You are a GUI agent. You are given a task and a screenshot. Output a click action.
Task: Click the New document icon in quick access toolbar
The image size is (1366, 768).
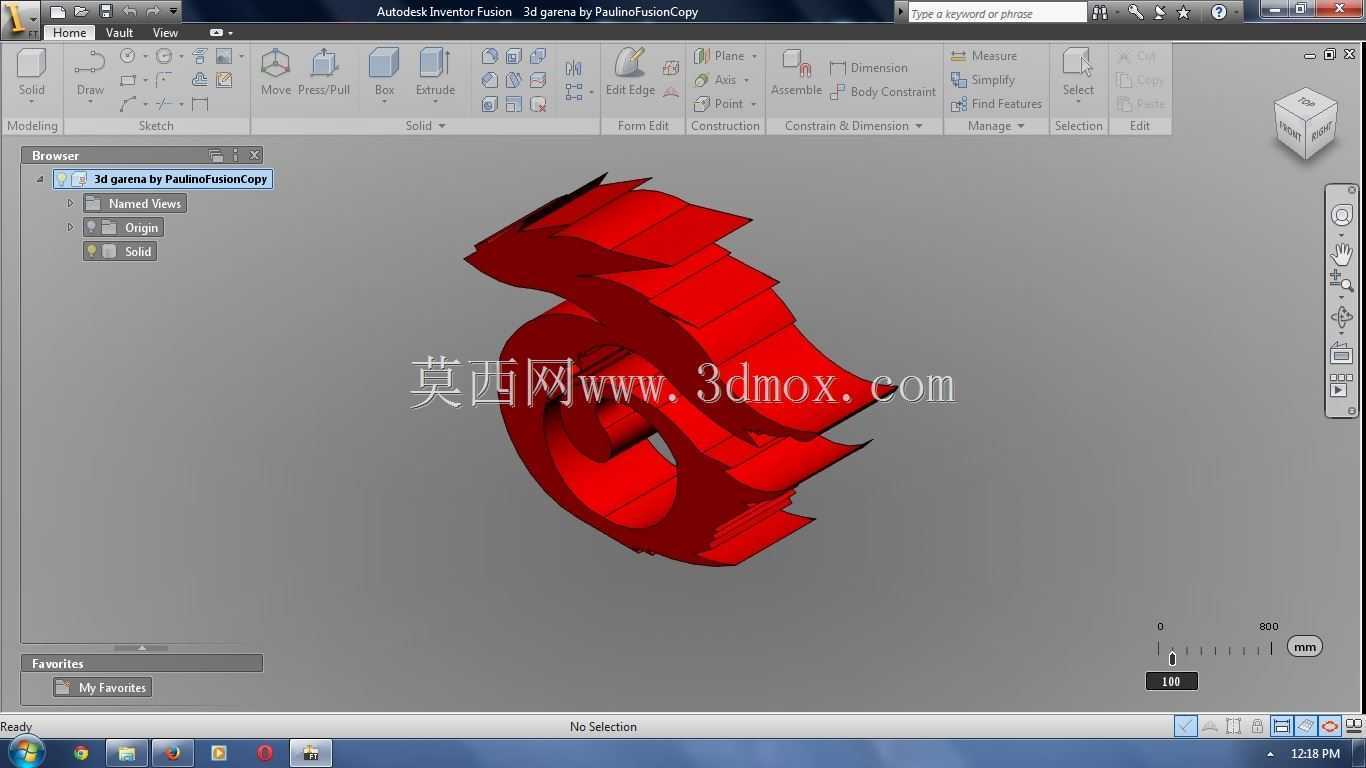tap(58, 12)
